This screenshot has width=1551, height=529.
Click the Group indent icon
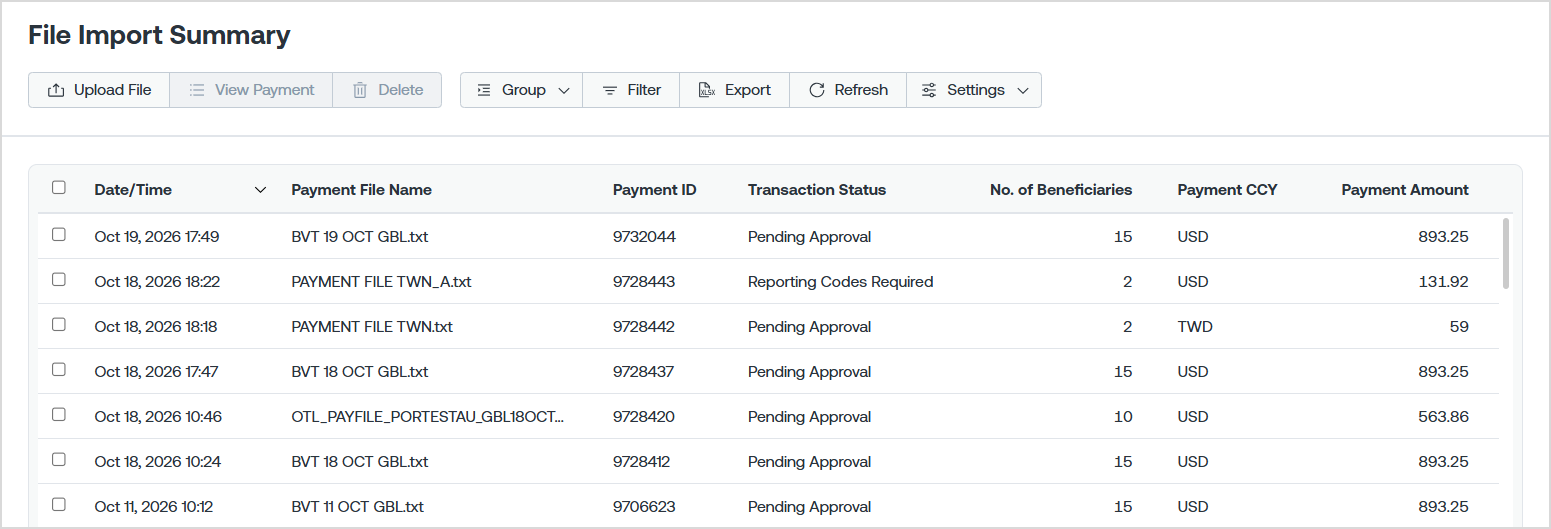(484, 90)
